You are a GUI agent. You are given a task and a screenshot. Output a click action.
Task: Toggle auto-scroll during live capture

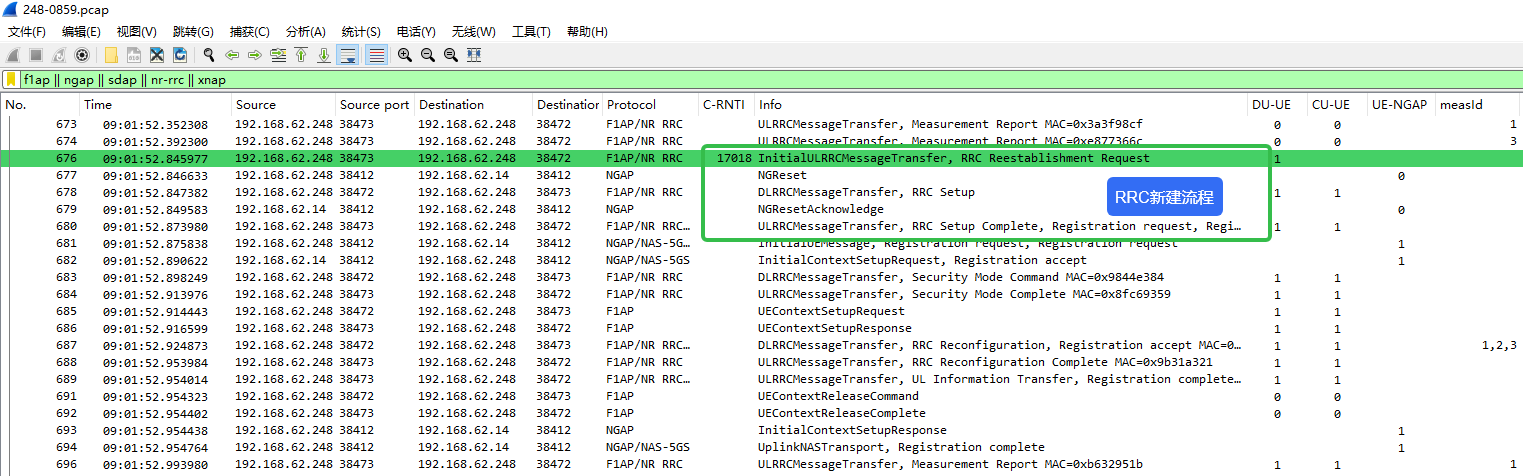point(348,55)
